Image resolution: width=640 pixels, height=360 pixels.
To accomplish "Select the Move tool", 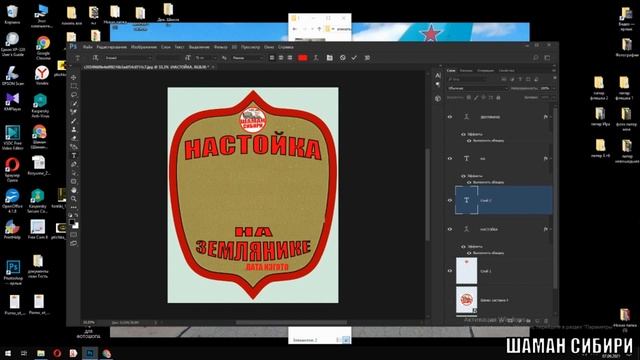I will (x=74, y=78).
